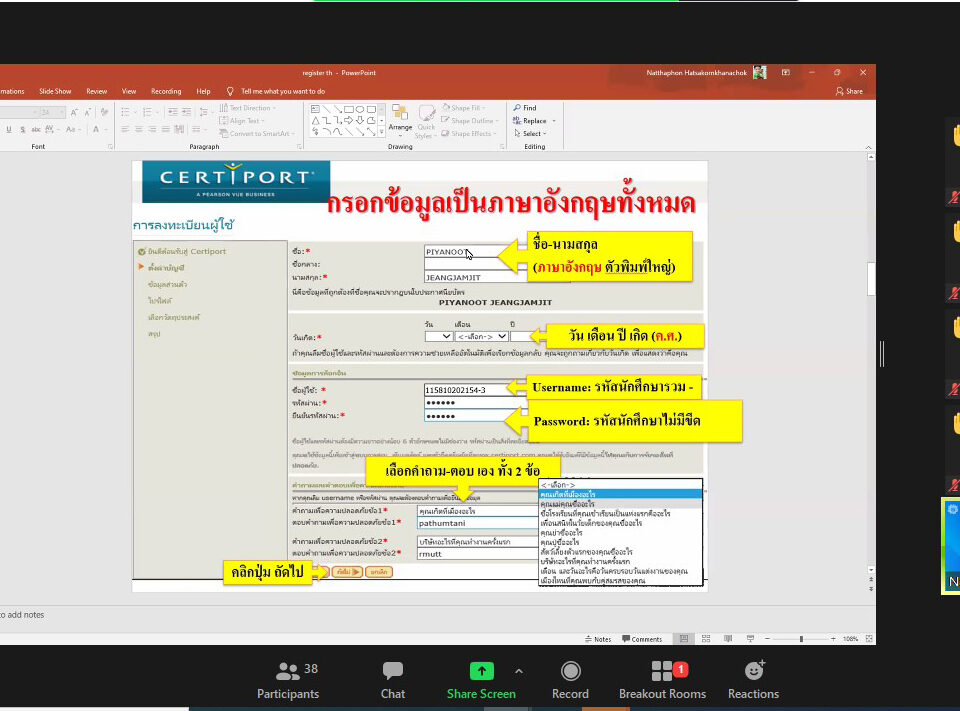
Task: Toggle the Notes pane in the status bar
Action: click(x=598, y=639)
